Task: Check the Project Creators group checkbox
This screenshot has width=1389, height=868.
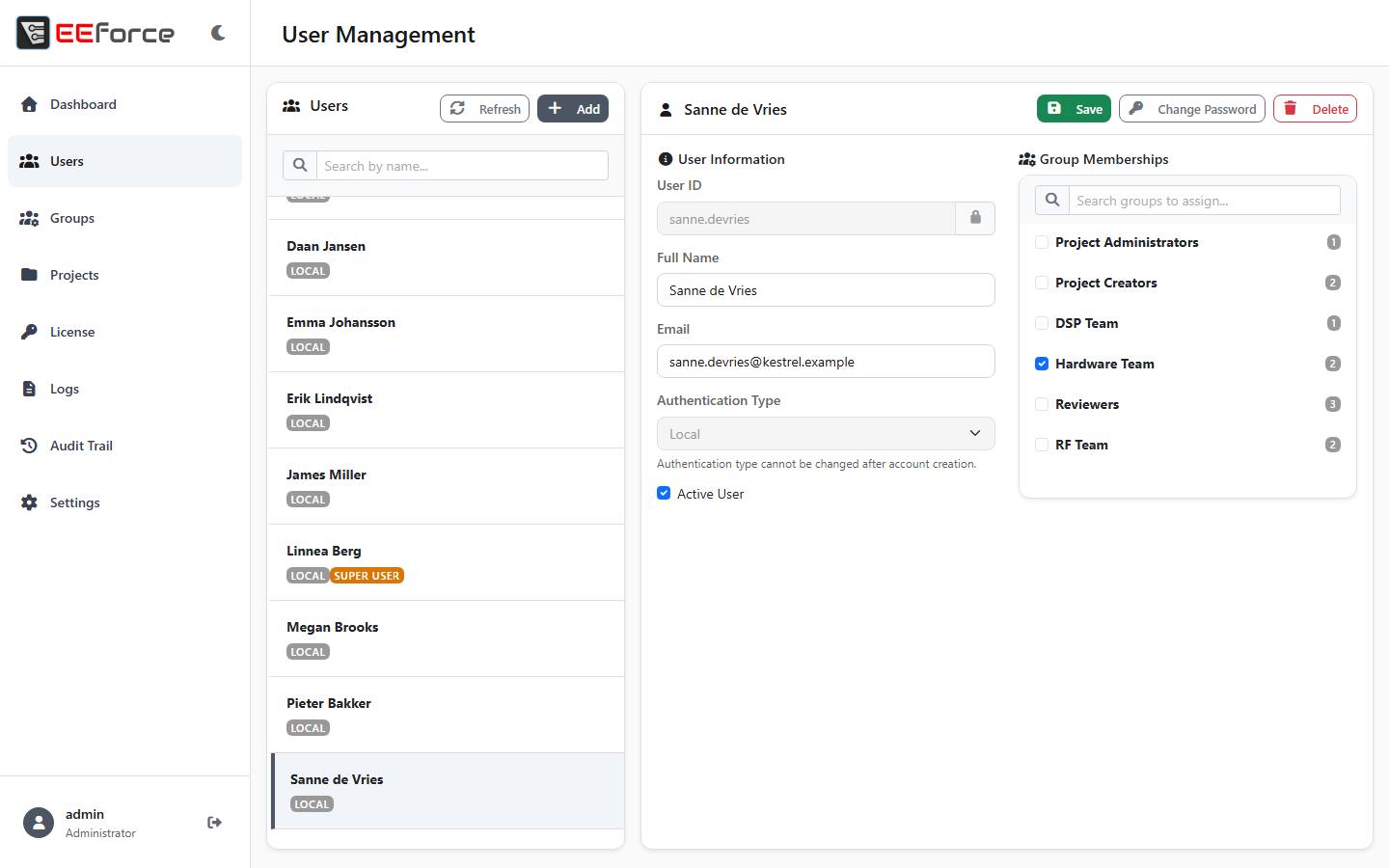Action: 1042,283
